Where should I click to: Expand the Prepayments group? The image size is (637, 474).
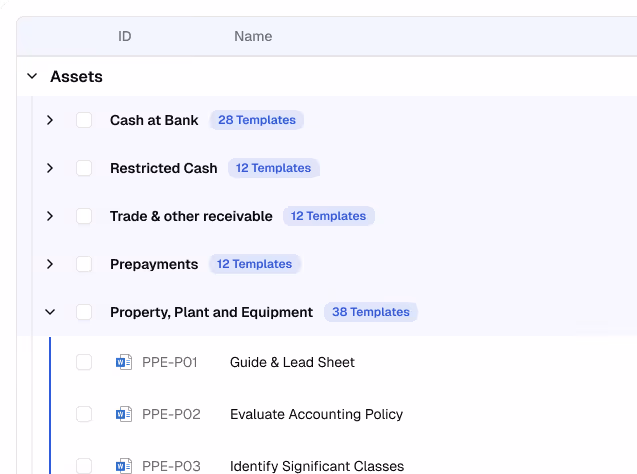(50, 264)
